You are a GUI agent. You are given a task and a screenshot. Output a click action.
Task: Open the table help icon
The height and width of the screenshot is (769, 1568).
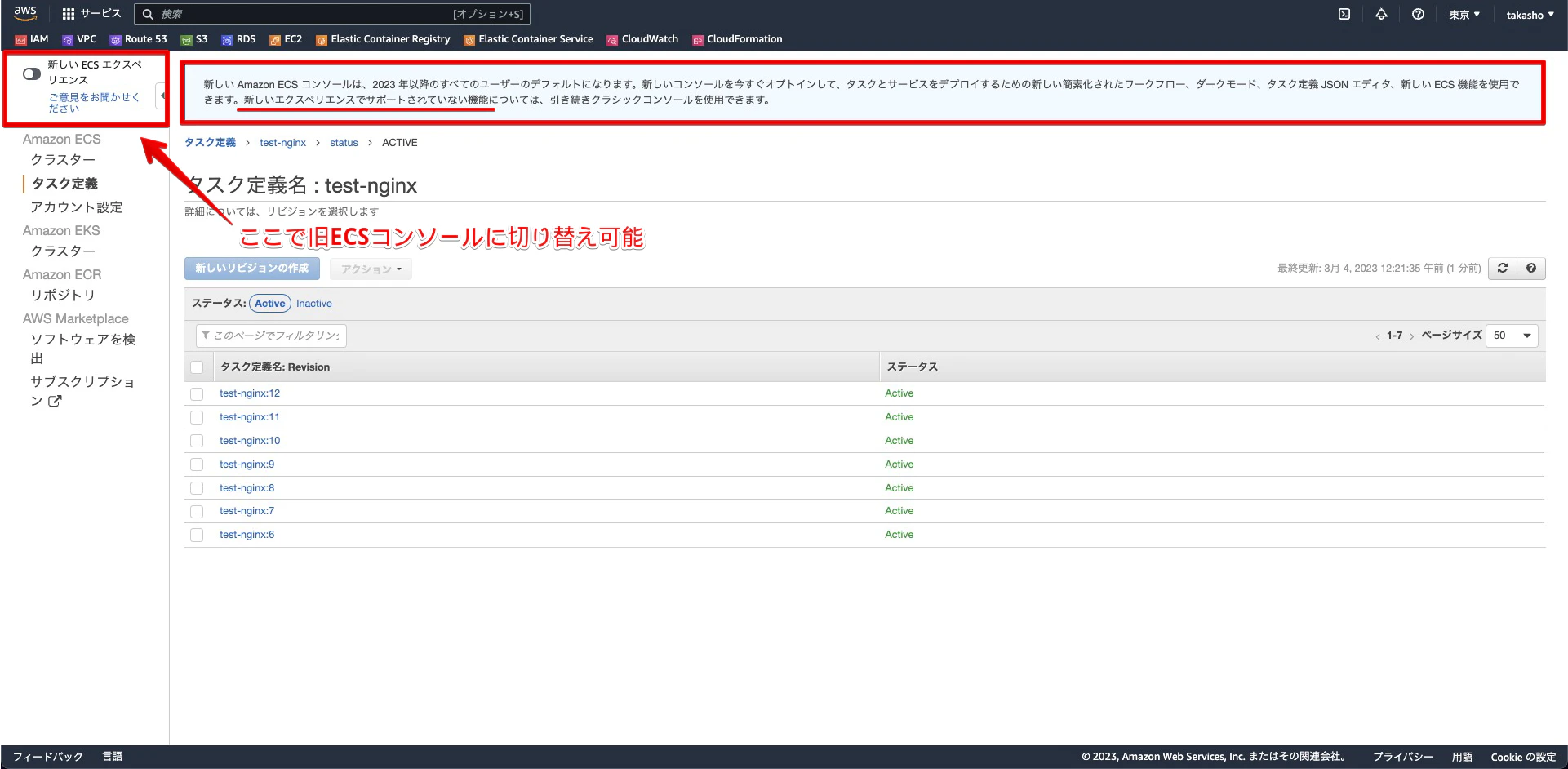pos(1531,268)
